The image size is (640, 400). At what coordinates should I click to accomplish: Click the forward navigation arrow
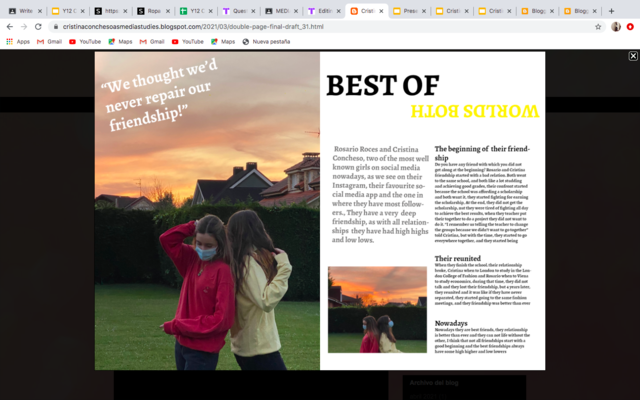[24, 27]
